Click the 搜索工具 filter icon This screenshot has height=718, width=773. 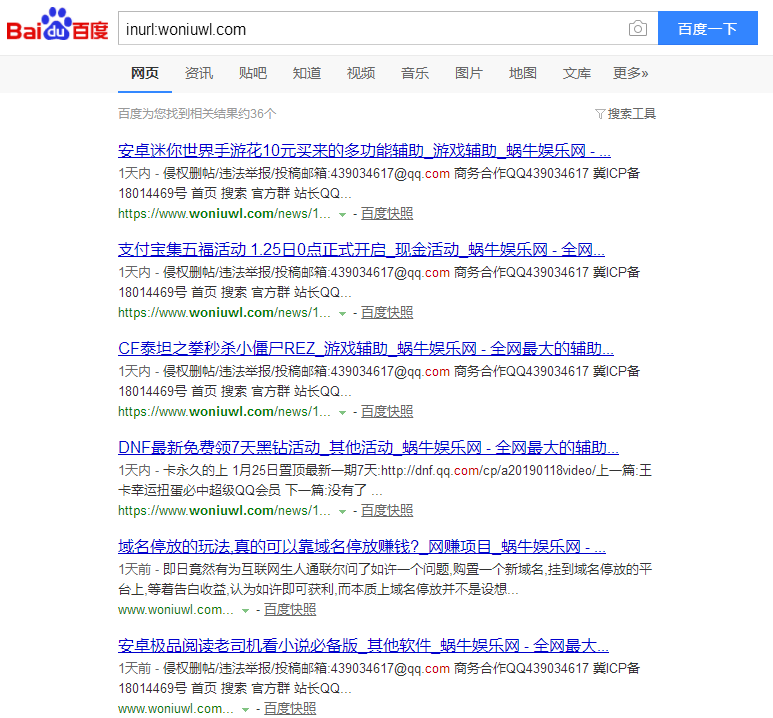tap(599, 114)
